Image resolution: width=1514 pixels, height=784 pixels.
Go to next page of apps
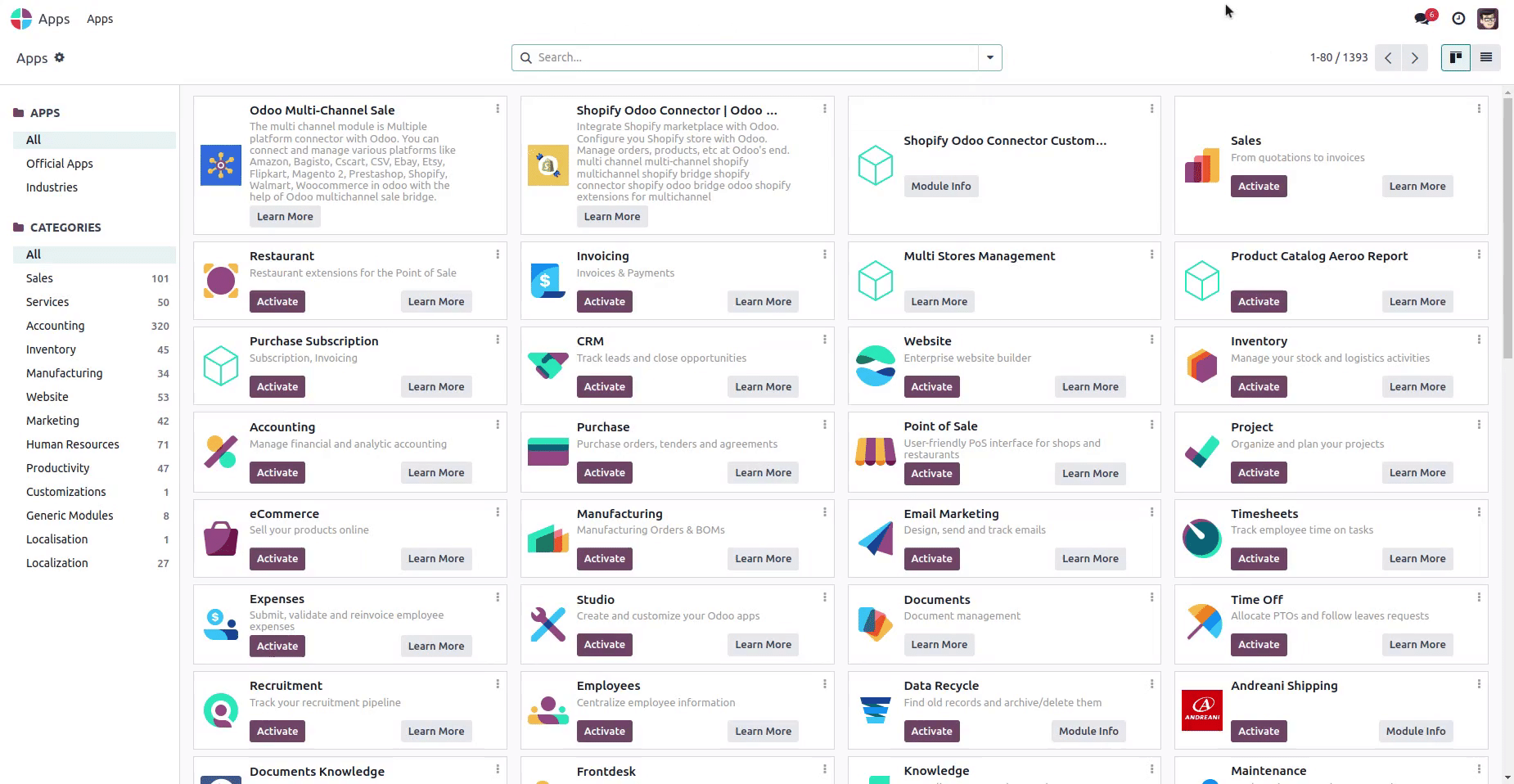[1414, 58]
